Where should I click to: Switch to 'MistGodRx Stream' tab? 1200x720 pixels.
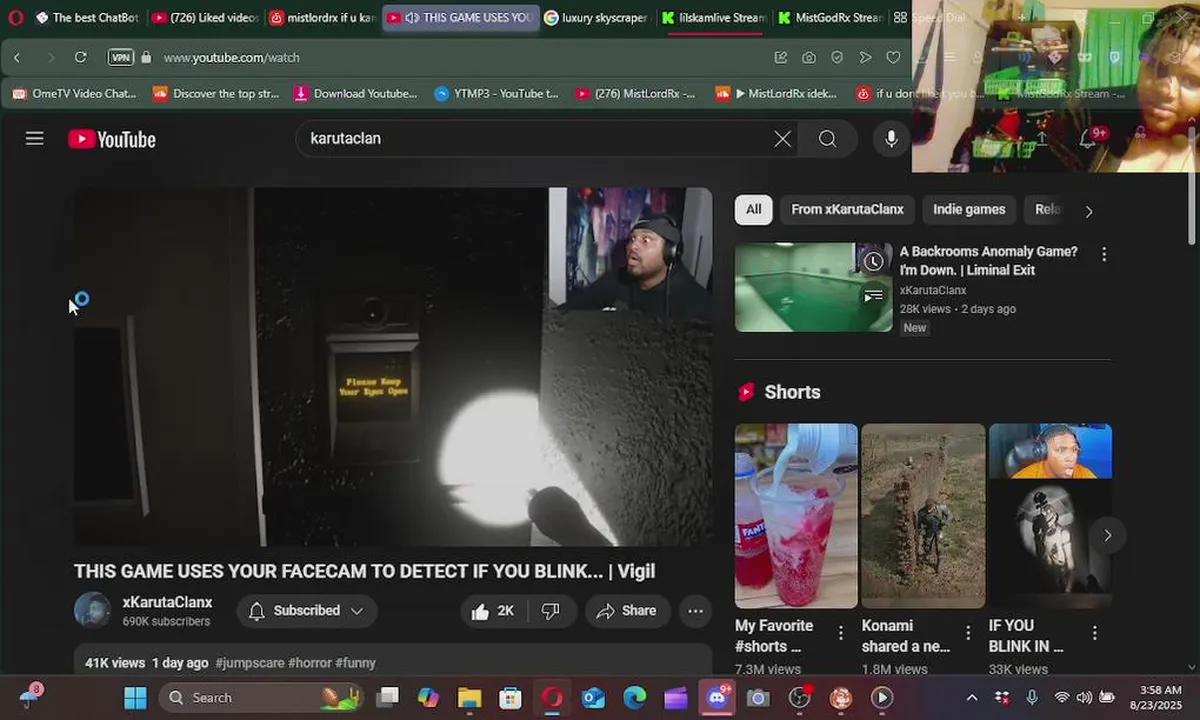831,18
